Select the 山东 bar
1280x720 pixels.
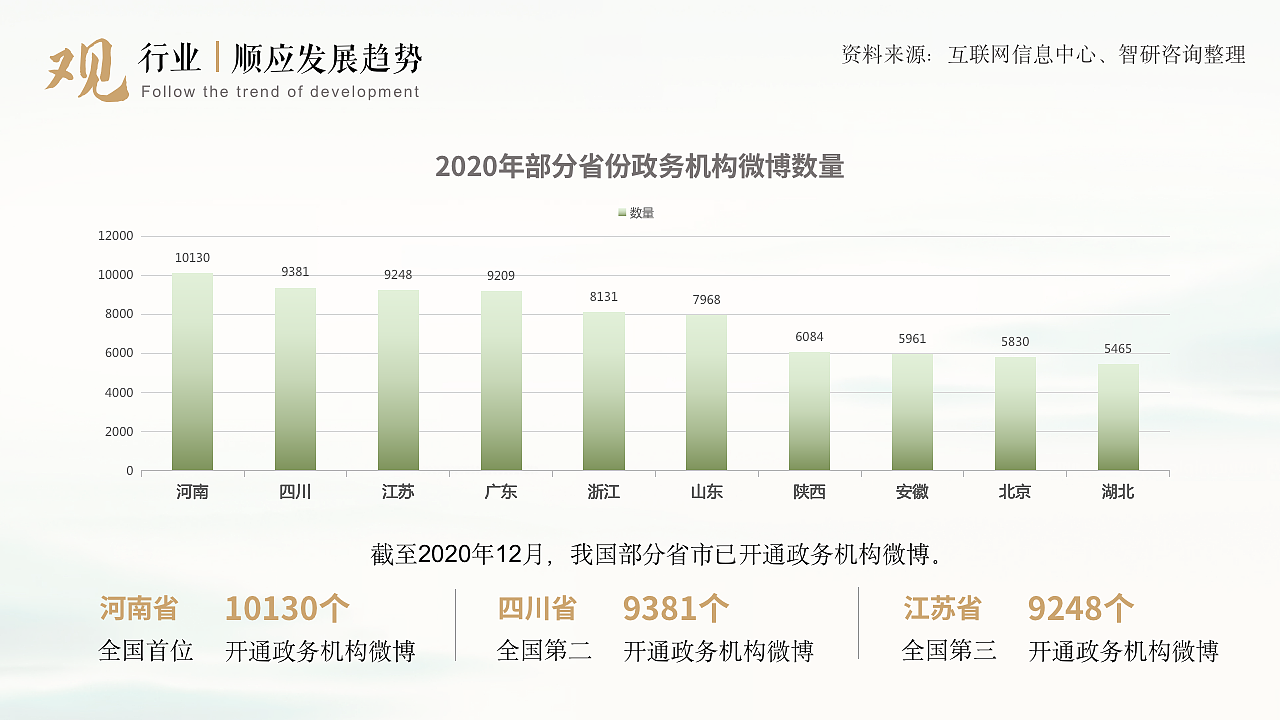[x=706, y=393]
